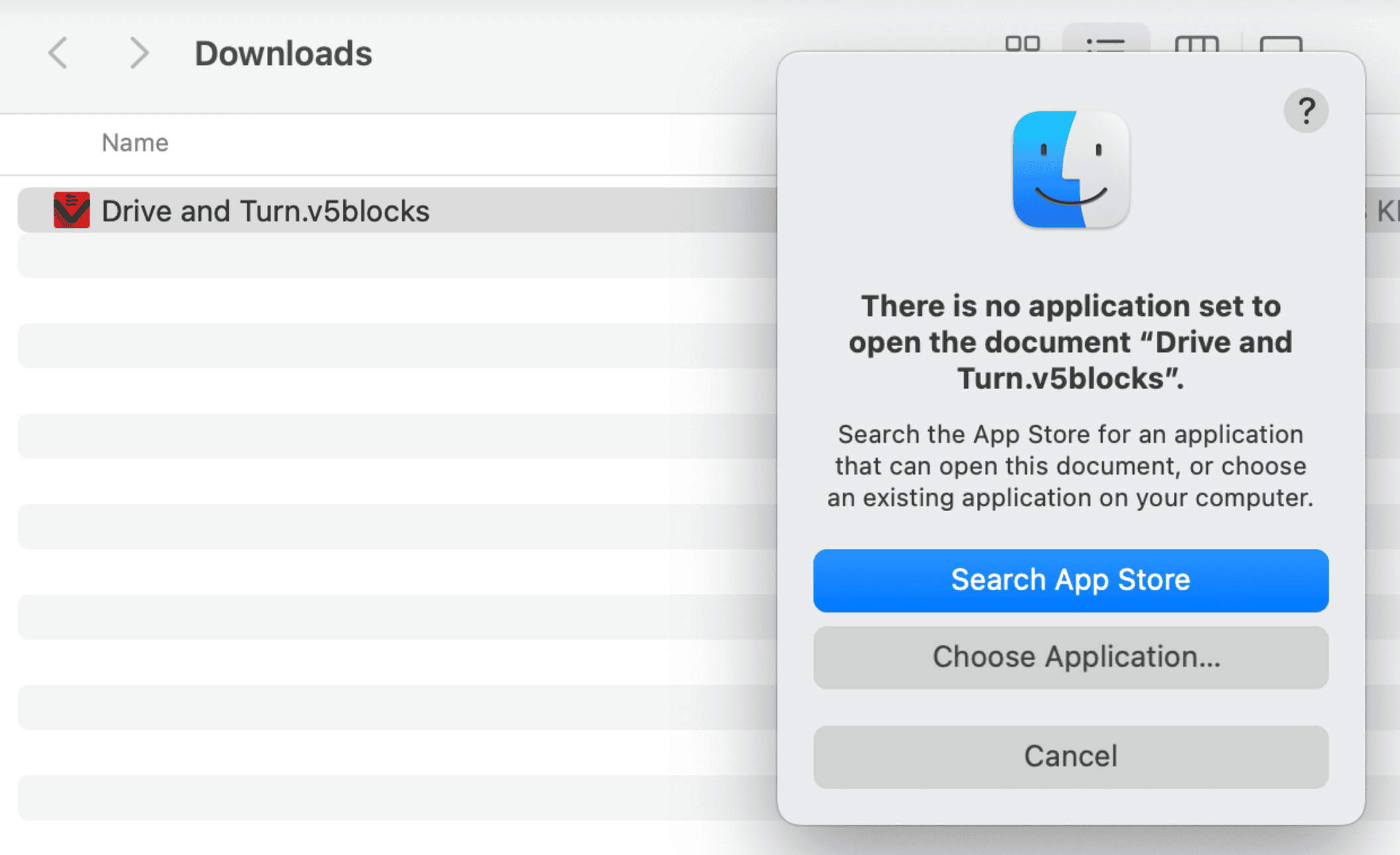Toggle list view in the view switcher
This screenshot has height=855, width=1400.
point(1106,44)
